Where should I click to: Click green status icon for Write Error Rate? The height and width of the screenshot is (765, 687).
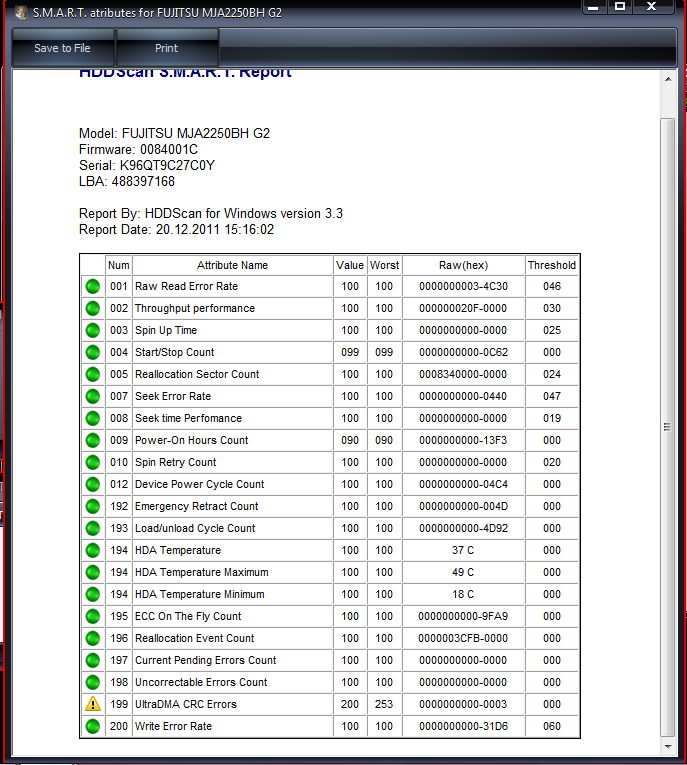[93, 726]
